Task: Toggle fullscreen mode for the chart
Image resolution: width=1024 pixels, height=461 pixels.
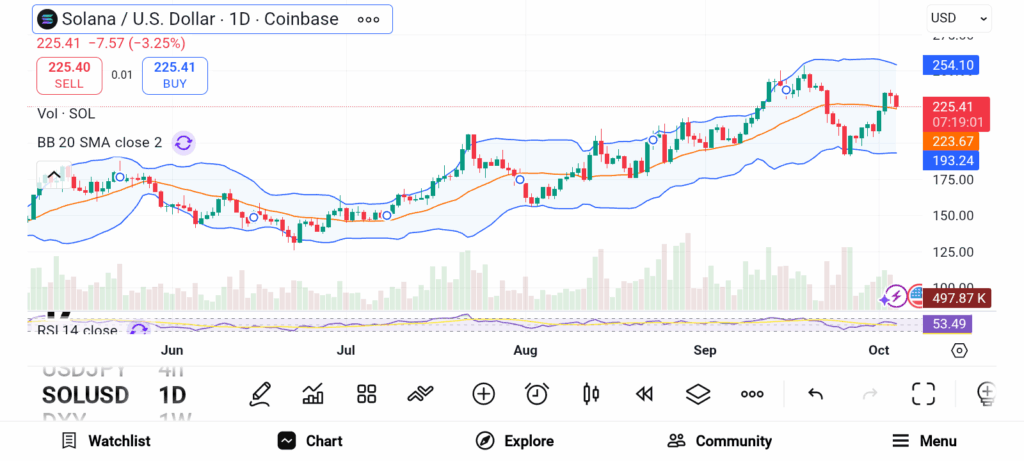Action: 923,394
